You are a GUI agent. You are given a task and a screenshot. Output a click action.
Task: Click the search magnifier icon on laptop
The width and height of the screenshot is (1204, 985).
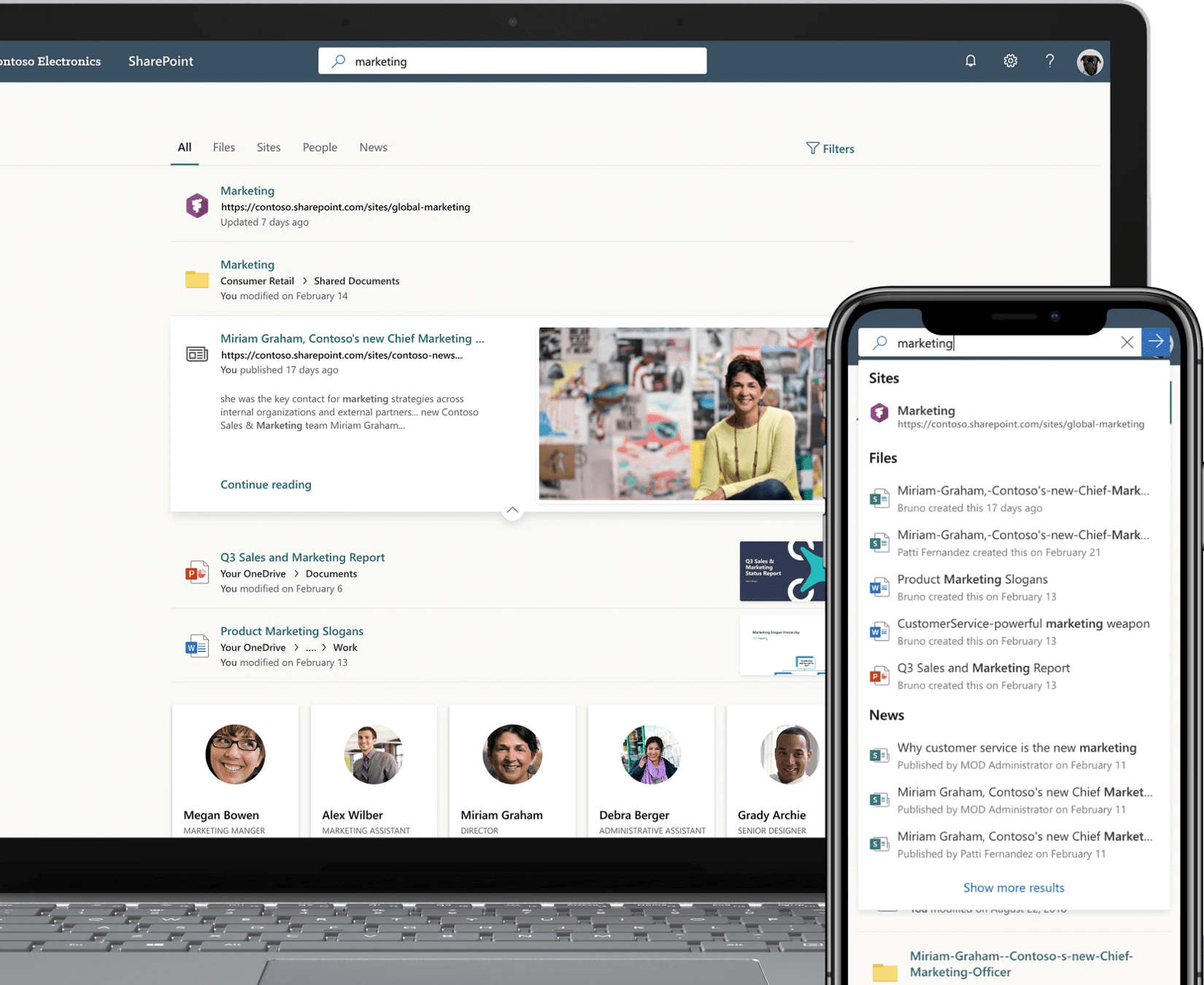click(x=339, y=61)
